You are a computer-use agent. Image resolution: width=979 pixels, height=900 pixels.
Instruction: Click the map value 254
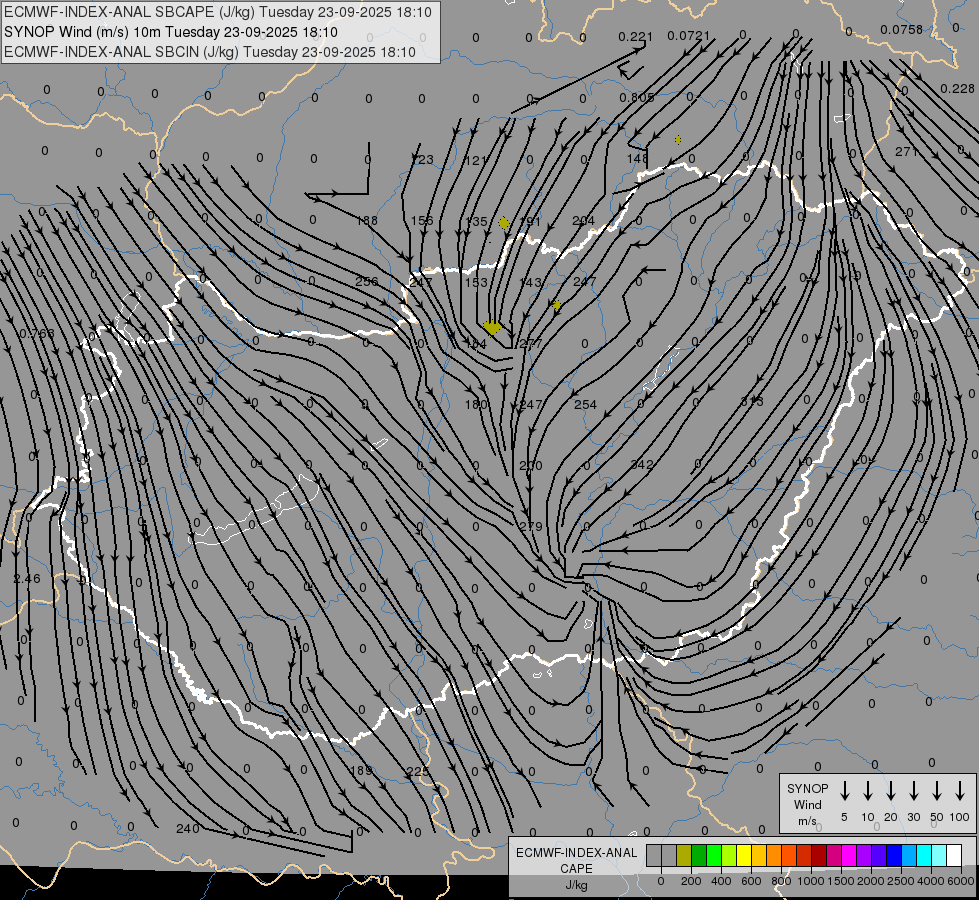585,404
